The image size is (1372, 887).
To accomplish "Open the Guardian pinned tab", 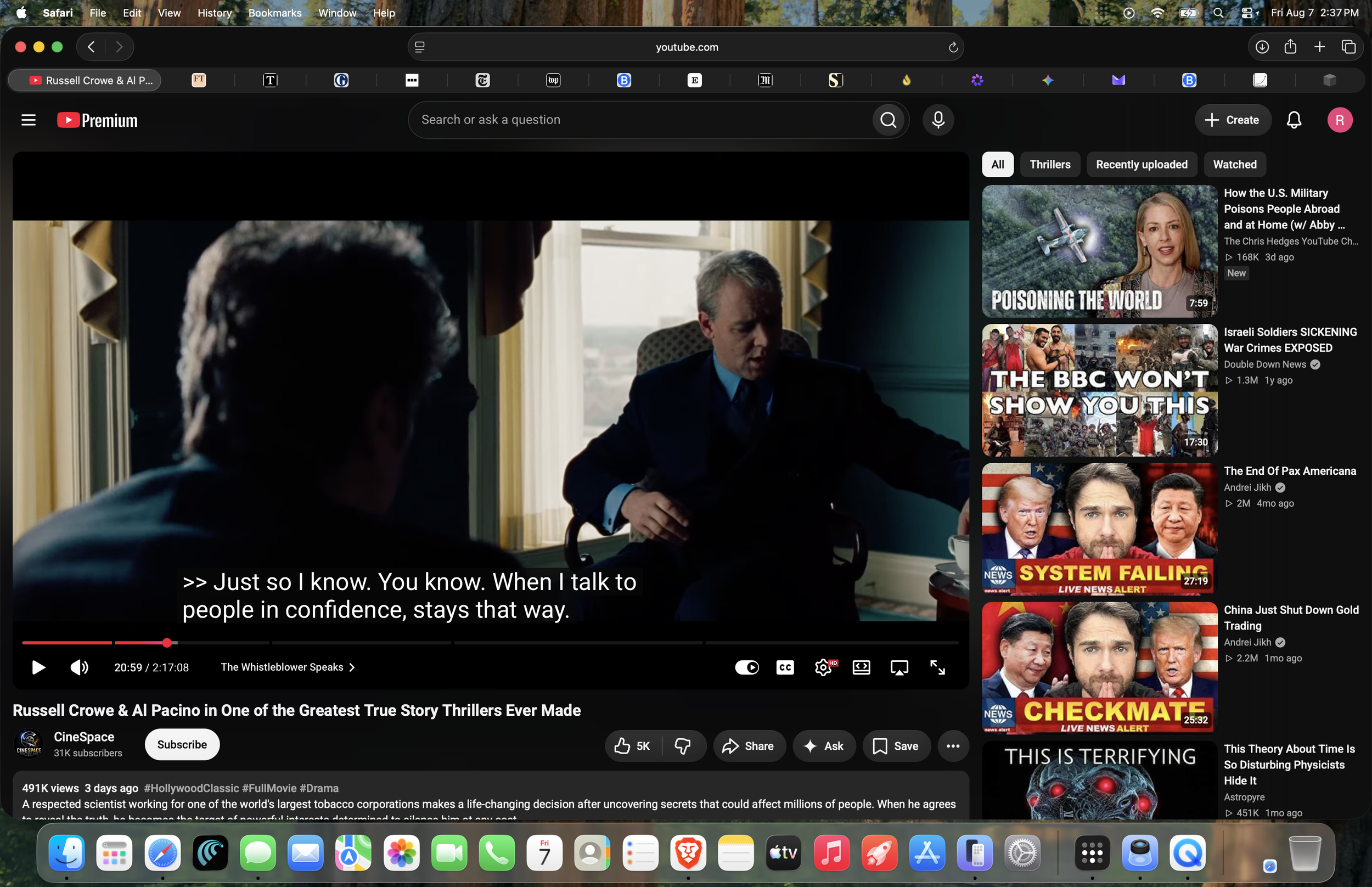I will tap(341, 80).
